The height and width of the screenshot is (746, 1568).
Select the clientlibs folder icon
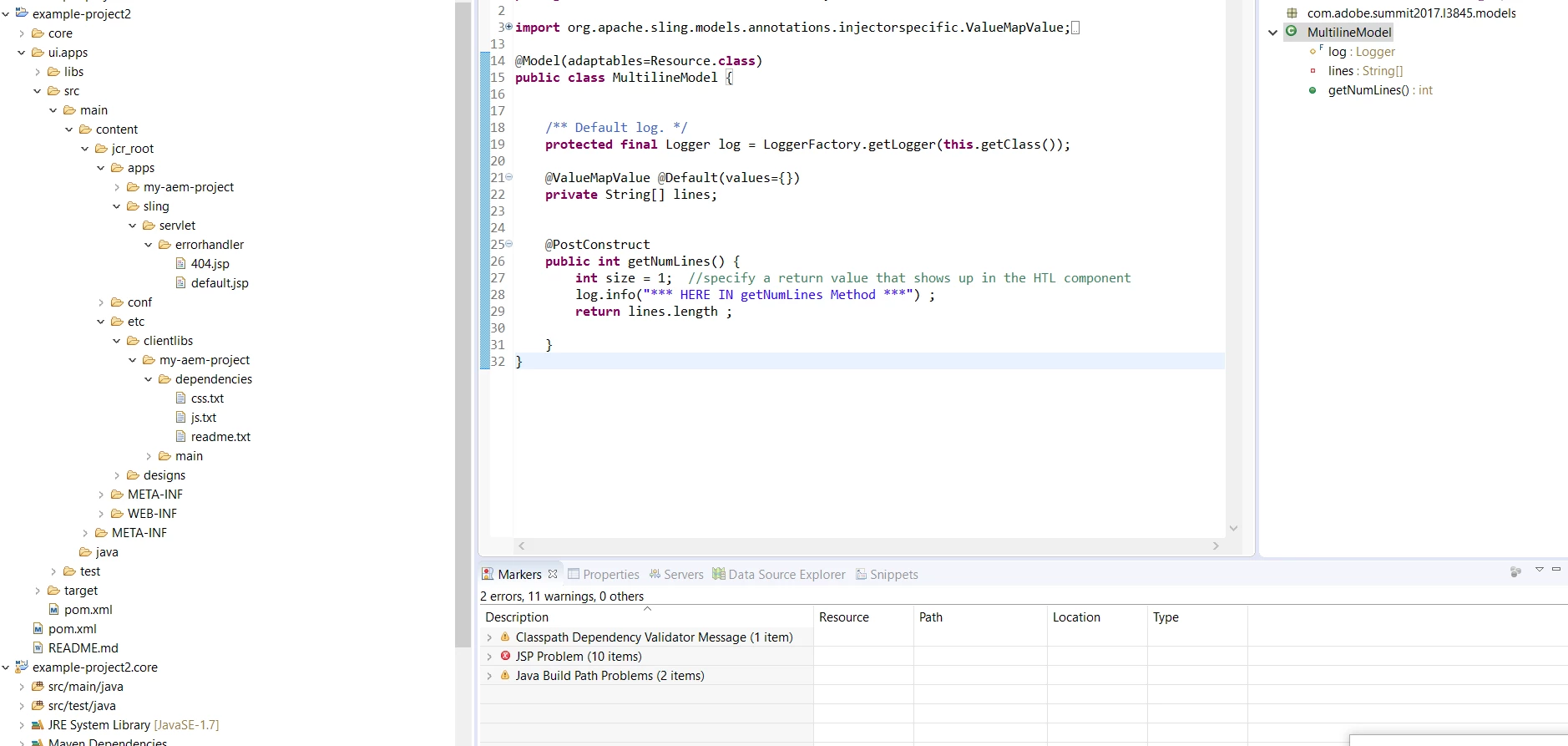coord(133,341)
